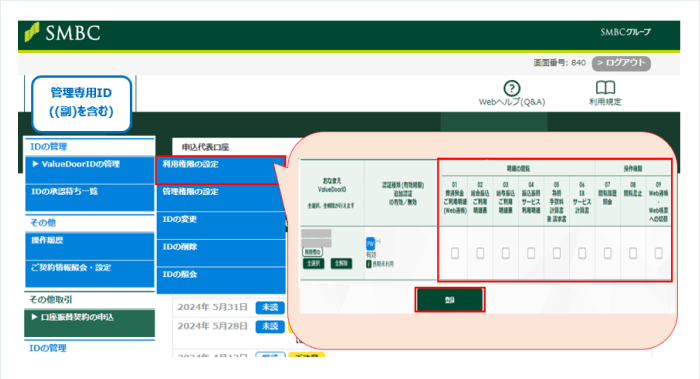Viewport: 700px width, 379px height.
Task: Check the 07 閲覧履歴照会 checkbox
Action: tap(607, 254)
